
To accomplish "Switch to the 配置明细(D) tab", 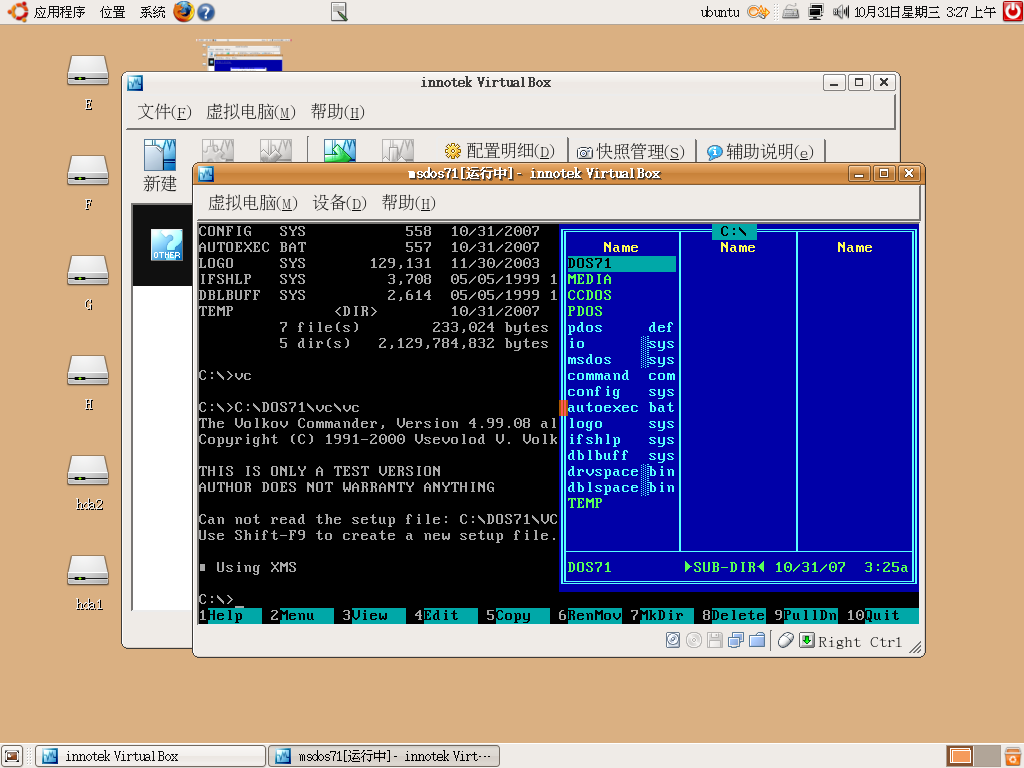I will [x=500, y=152].
